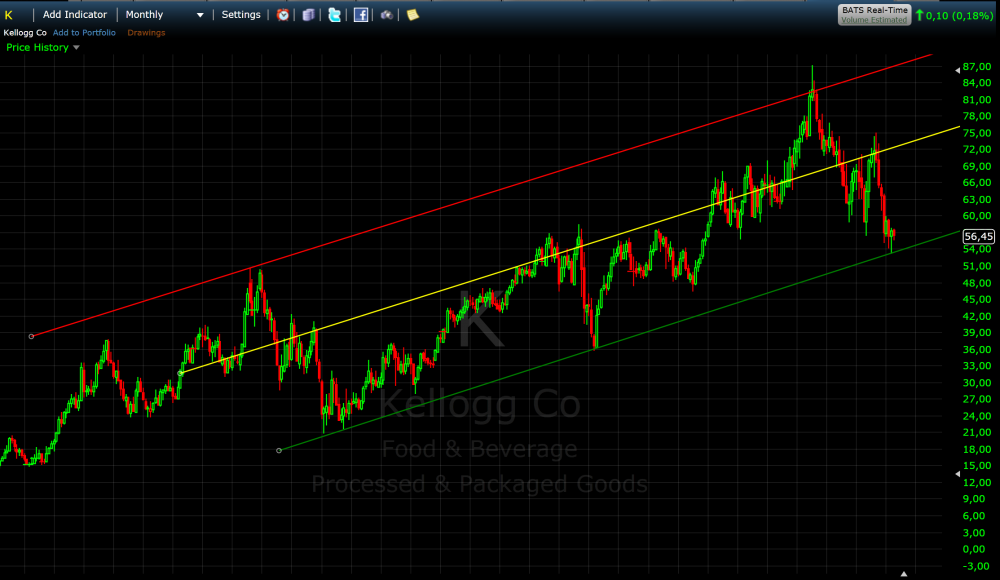Screen dimensions: 1000x580
Task: Click the current price label 56,45
Action: tap(978, 236)
